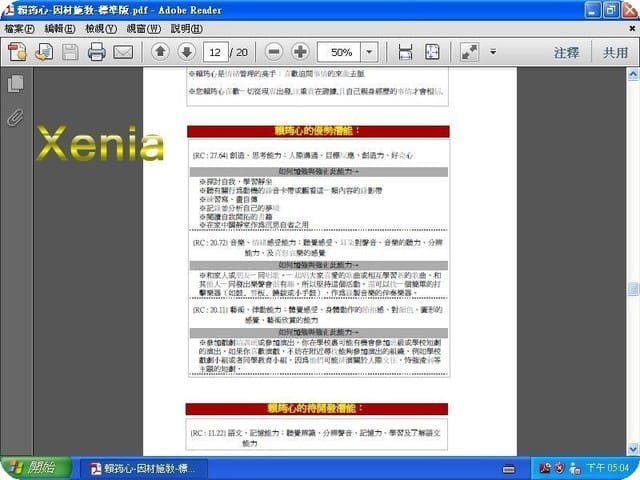Open the 檢視(V) menu
The image size is (640, 480).
101,29
